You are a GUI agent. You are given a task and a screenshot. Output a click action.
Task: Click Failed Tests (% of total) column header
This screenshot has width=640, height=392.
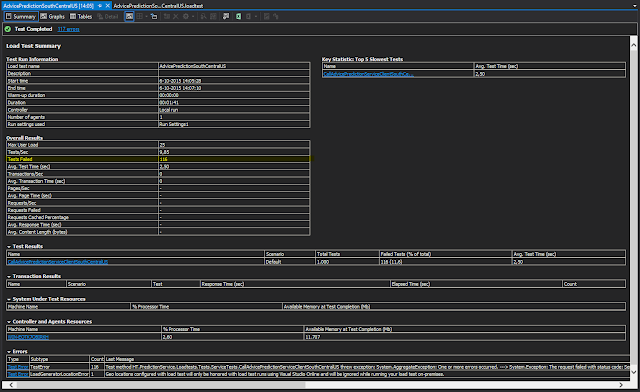tap(445, 254)
